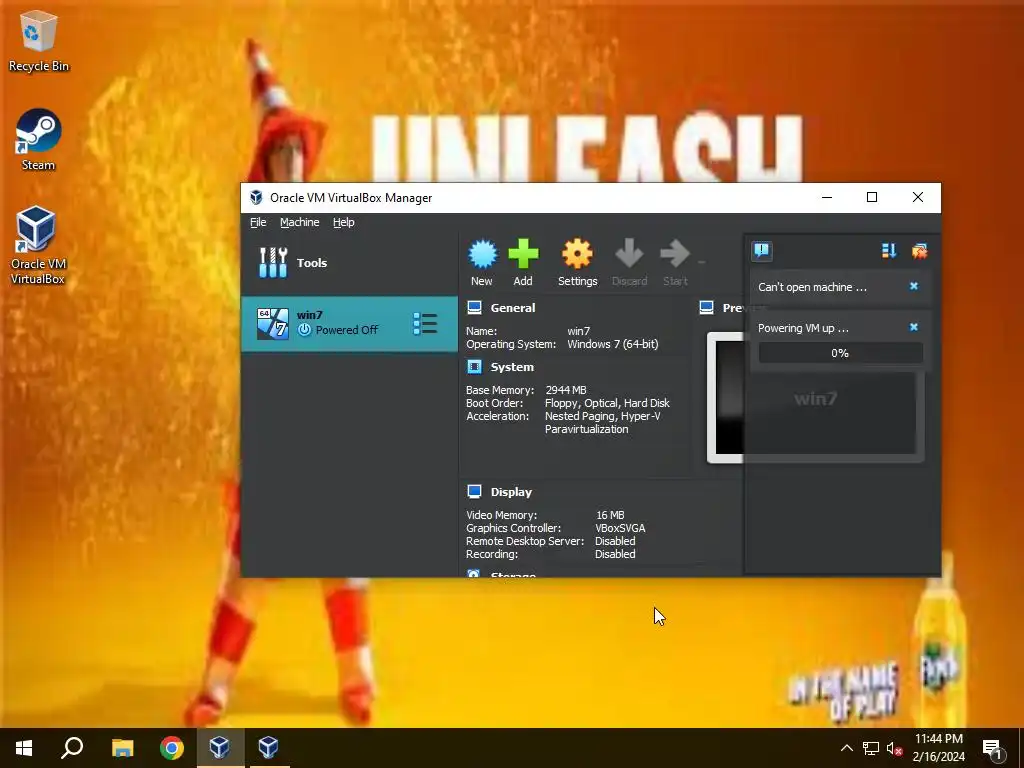Click the muted volume tray icon

(894, 748)
